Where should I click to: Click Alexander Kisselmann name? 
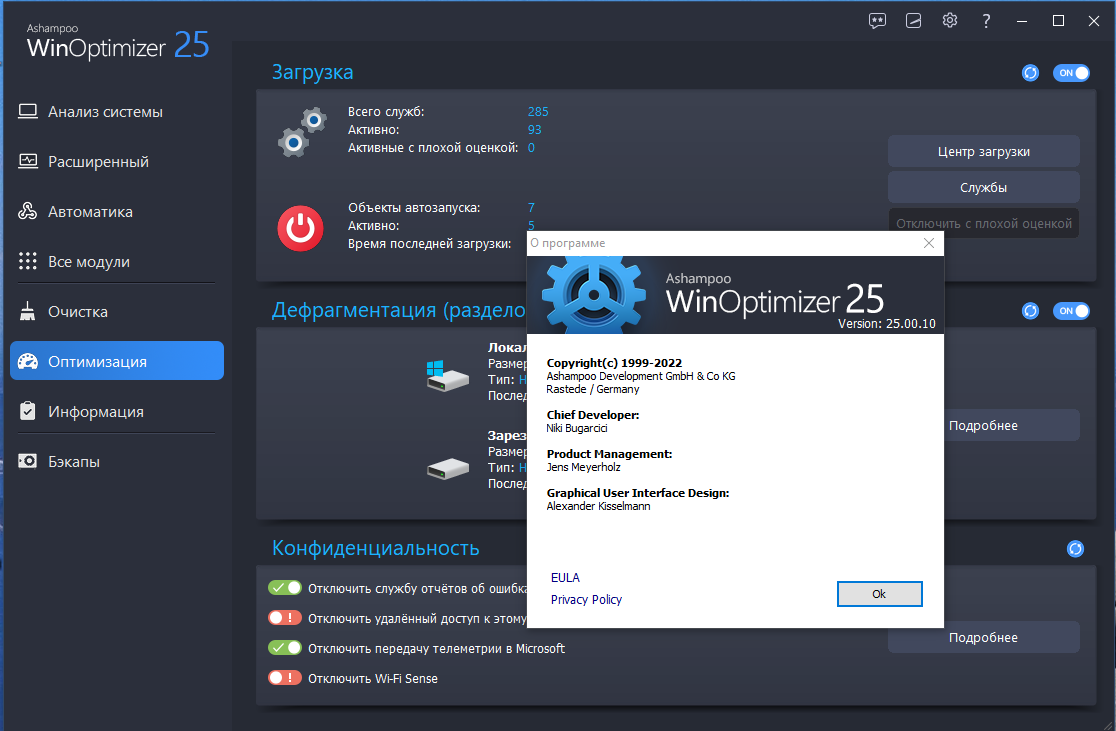tap(599, 507)
